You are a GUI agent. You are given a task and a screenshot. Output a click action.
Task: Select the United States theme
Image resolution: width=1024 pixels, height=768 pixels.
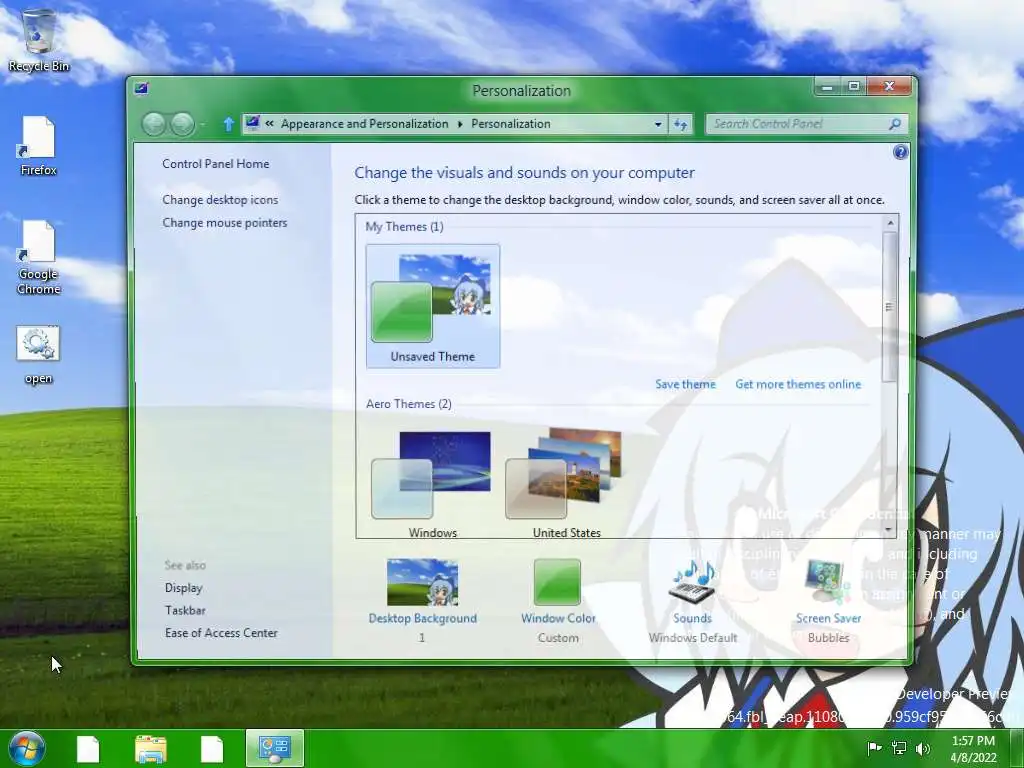point(566,484)
